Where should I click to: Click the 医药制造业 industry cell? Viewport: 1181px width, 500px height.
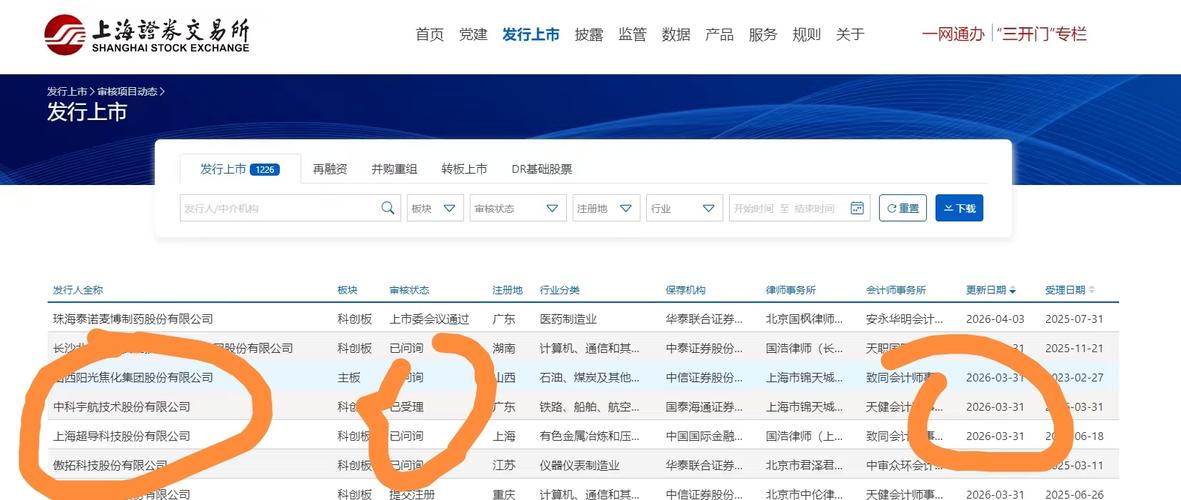click(x=568, y=319)
